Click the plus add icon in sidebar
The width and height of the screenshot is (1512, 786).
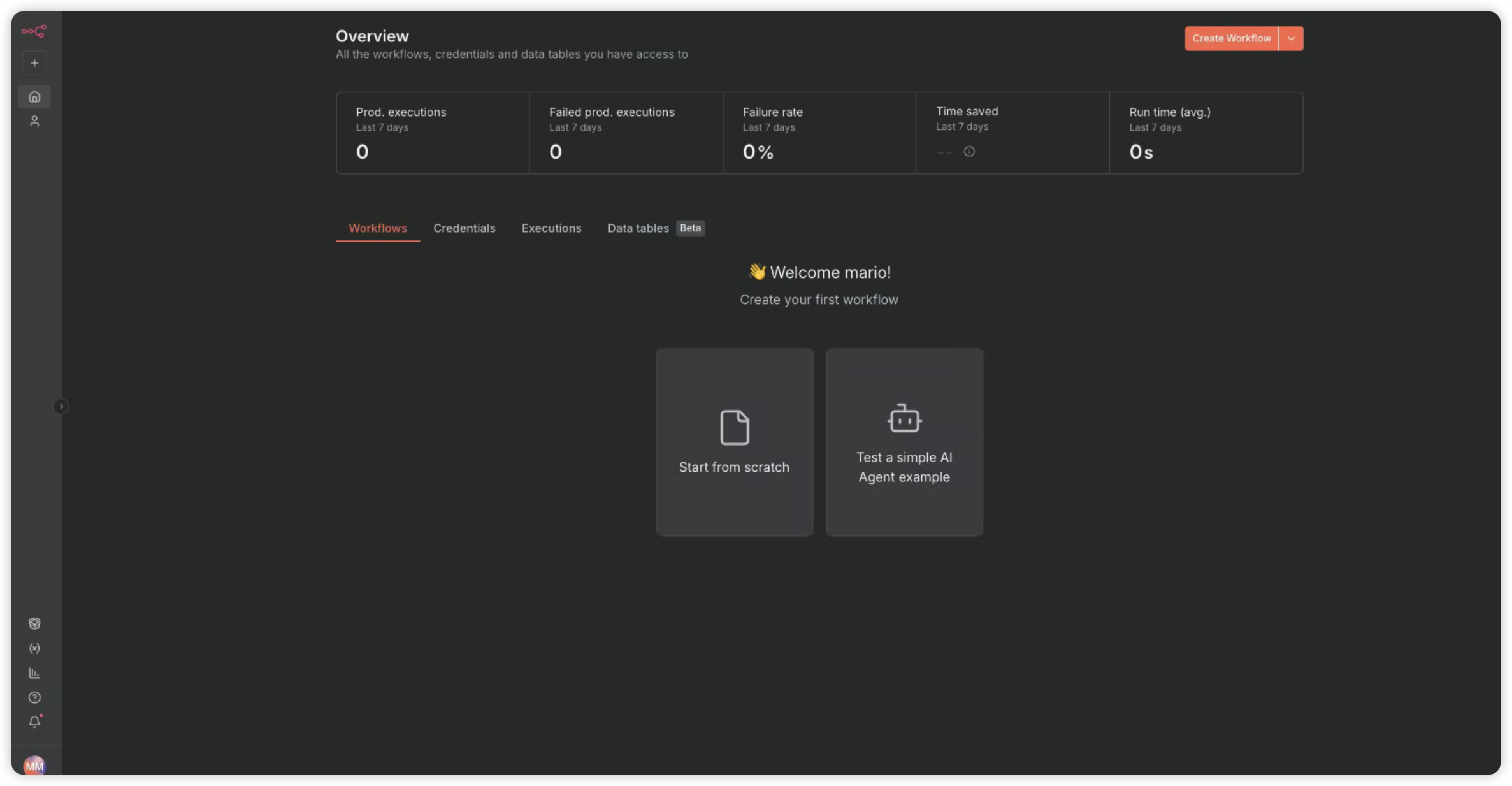point(34,63)
